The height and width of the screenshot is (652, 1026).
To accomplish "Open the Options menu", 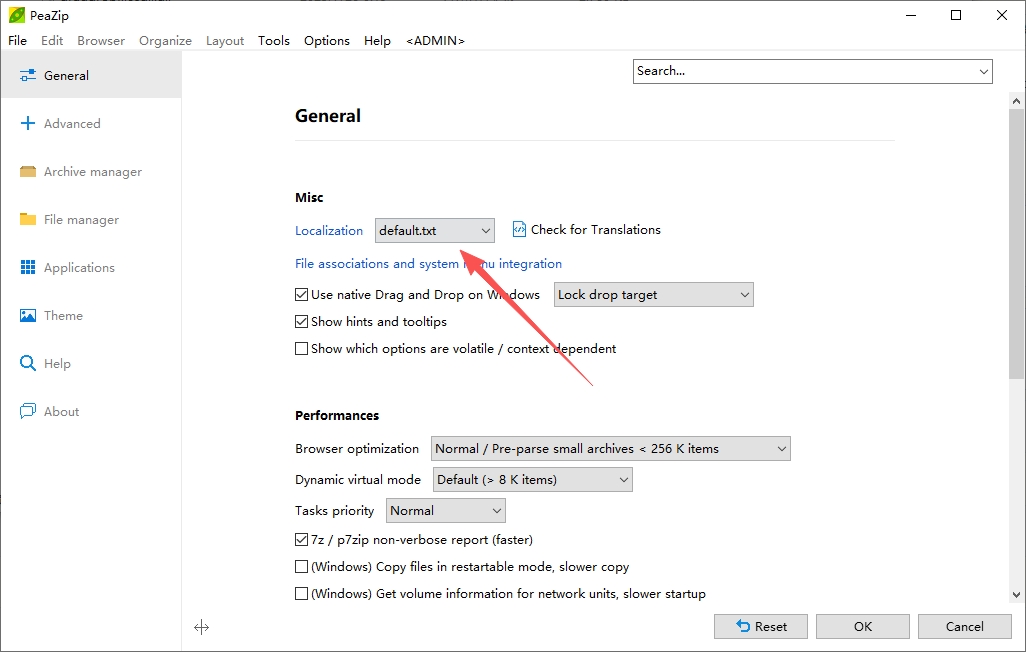I will 327,41.
